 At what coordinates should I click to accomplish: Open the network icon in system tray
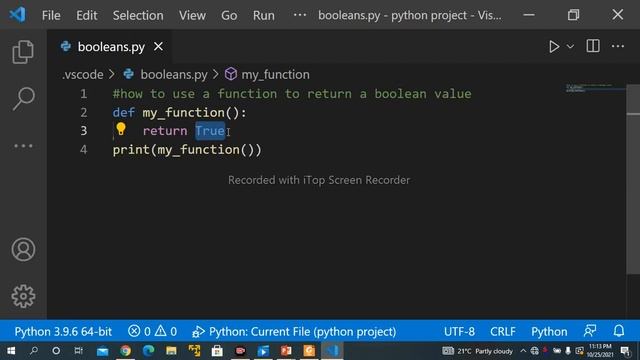point(534,351)
